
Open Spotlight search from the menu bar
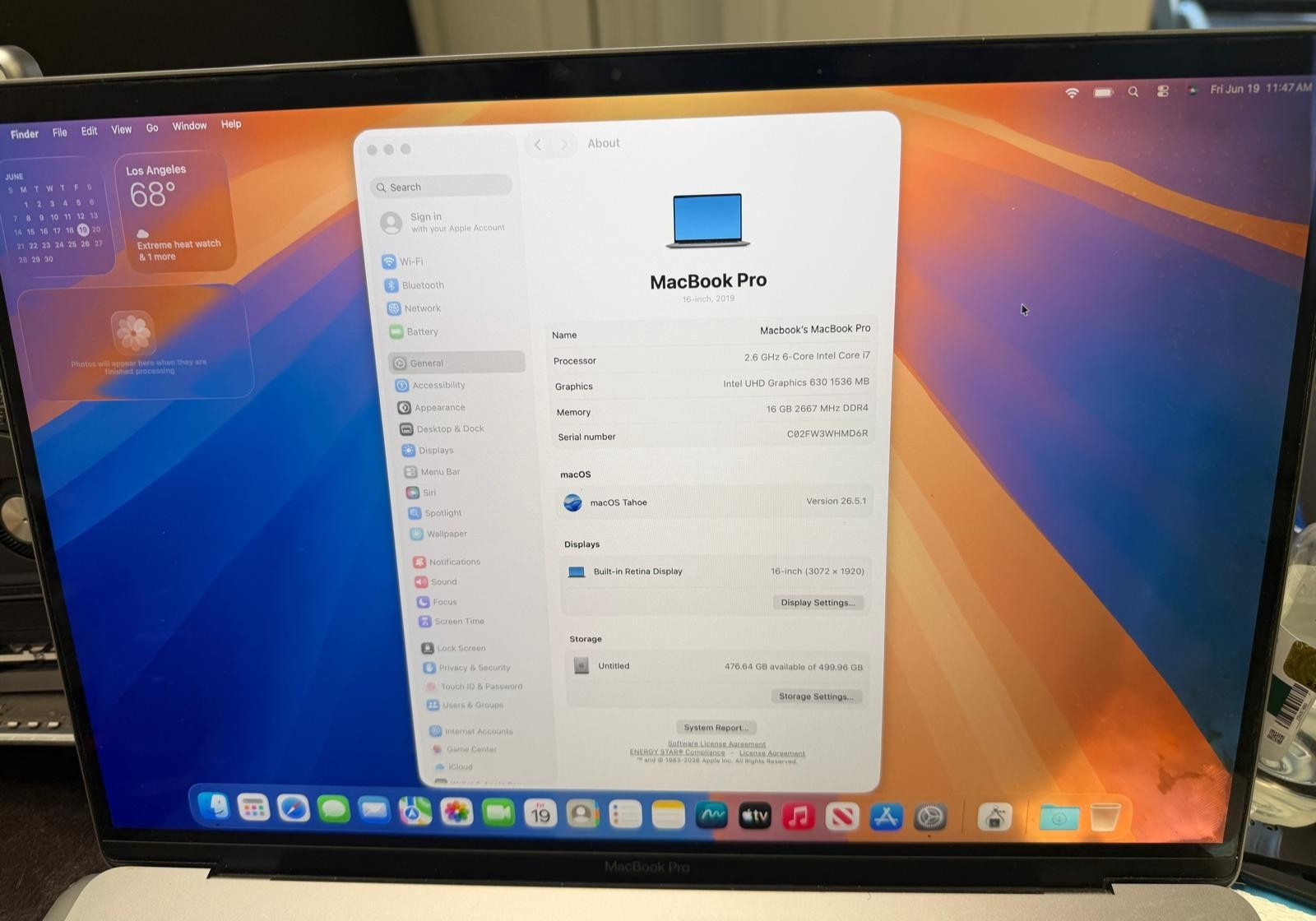tap(1133, 91)
